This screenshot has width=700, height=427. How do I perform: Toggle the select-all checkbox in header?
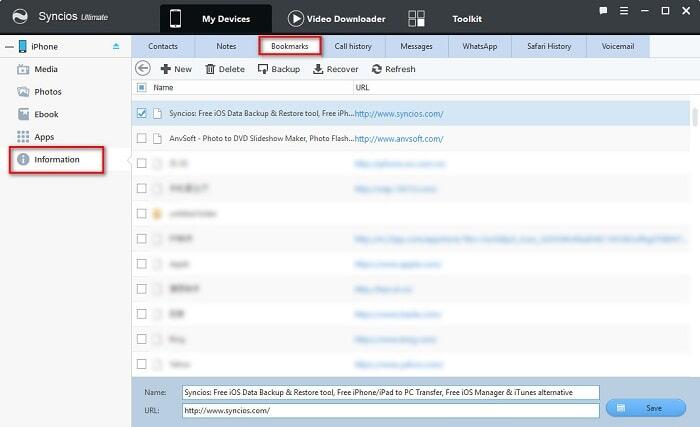click(142, 88)
